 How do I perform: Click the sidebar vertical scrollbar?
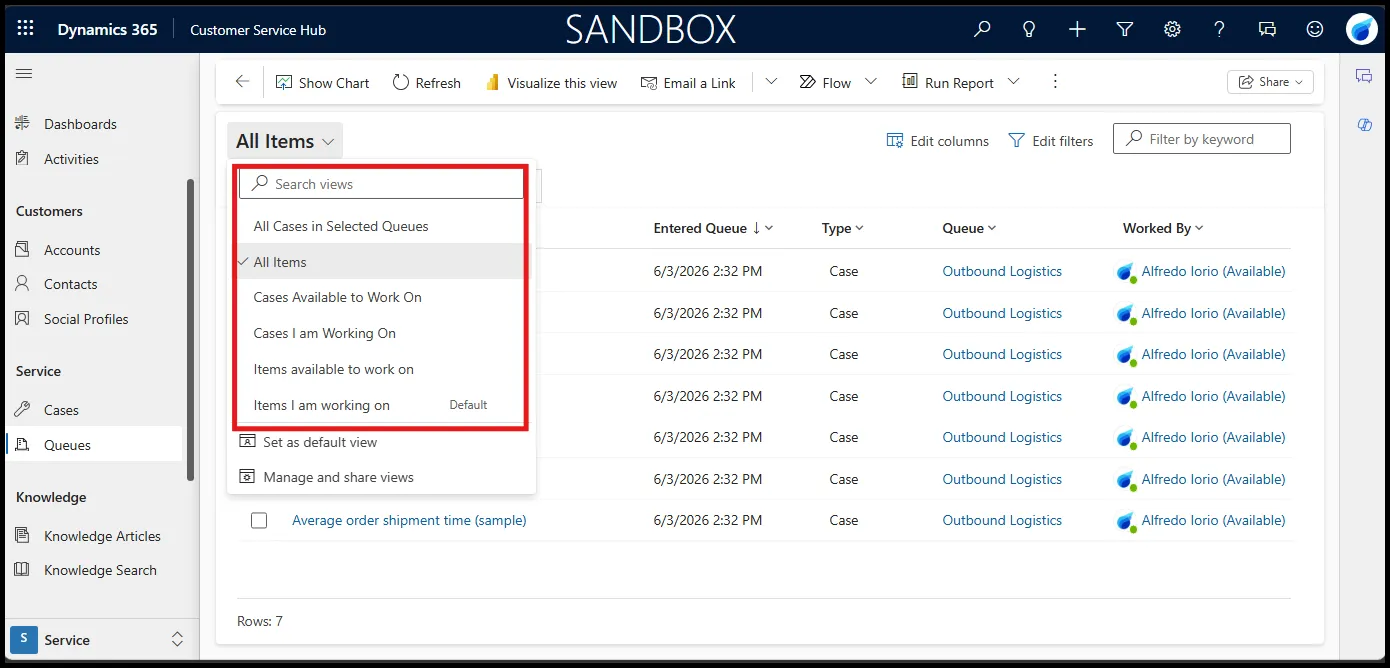(x=191, y=330)
